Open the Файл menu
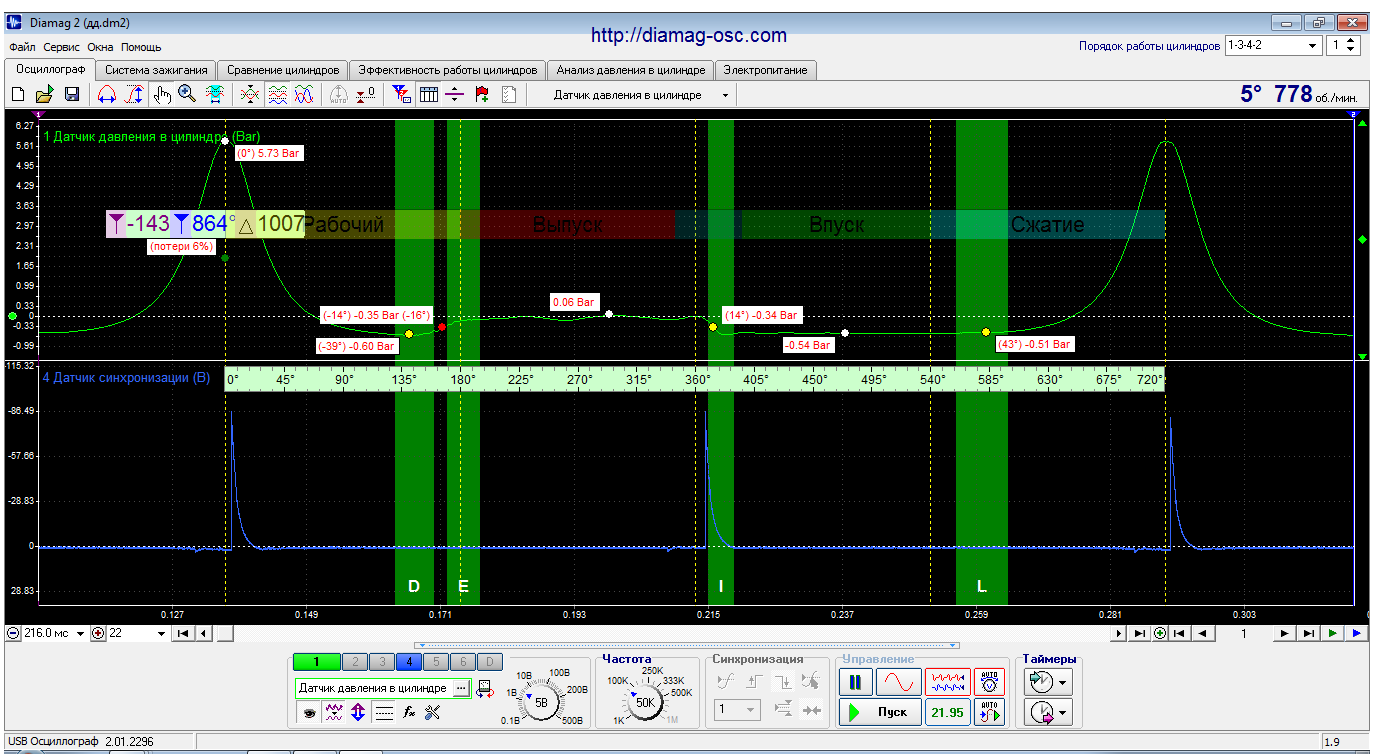Image resolution: width=1382 pixels, height=754 pixels. click(x=22, y=47)
